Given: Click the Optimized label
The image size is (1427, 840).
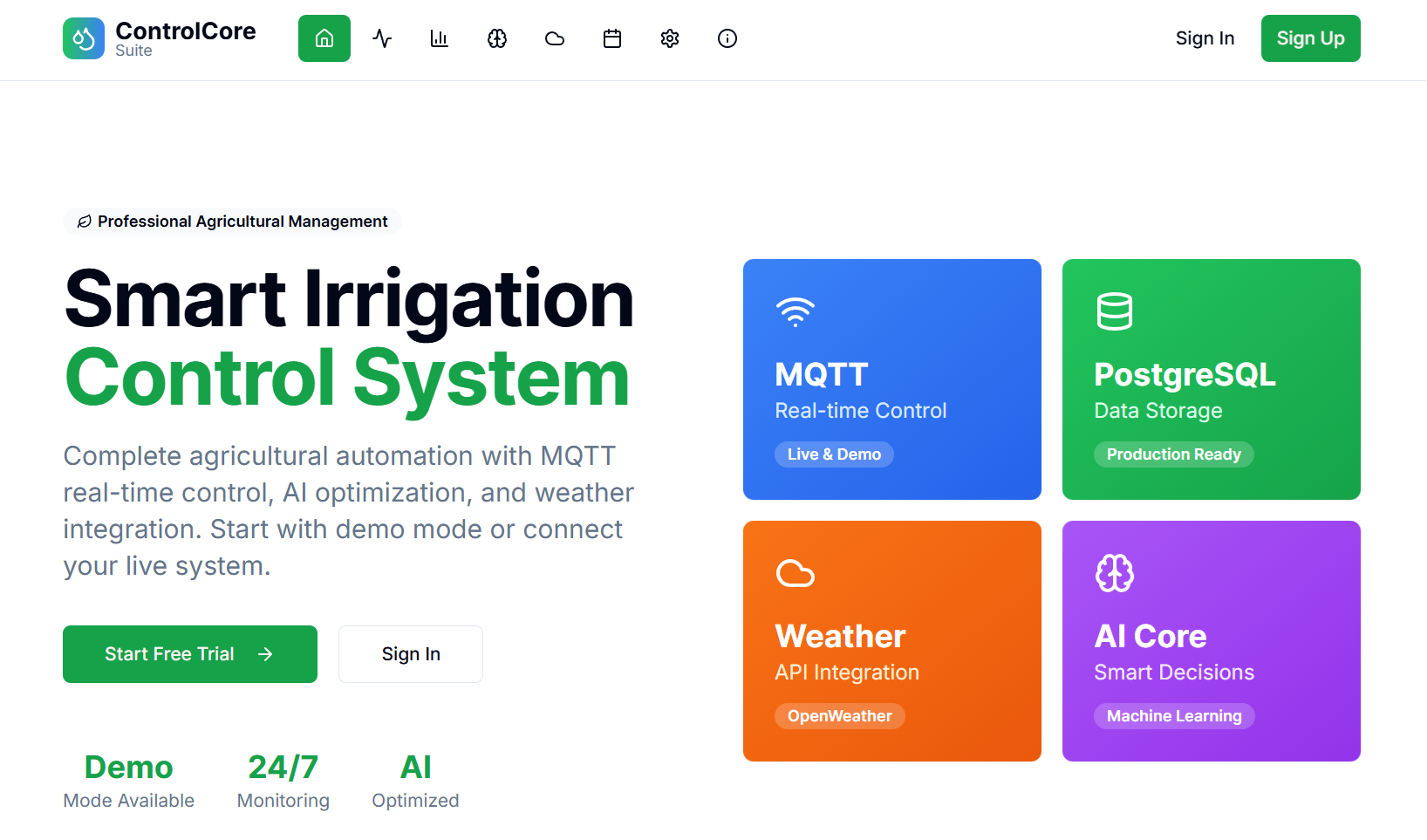Looking at the screenshot, I should coord(415,801).
